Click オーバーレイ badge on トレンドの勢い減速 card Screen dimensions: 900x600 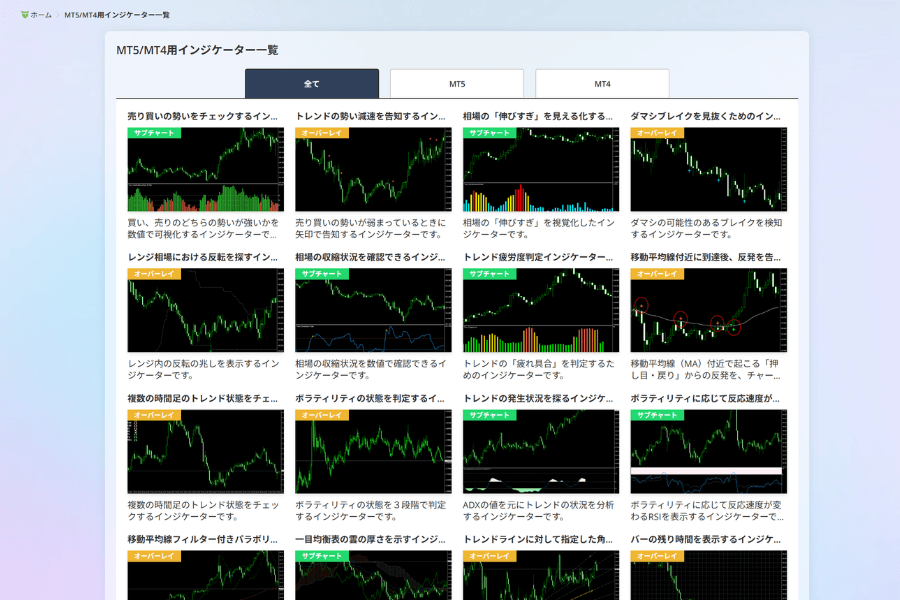321,133
